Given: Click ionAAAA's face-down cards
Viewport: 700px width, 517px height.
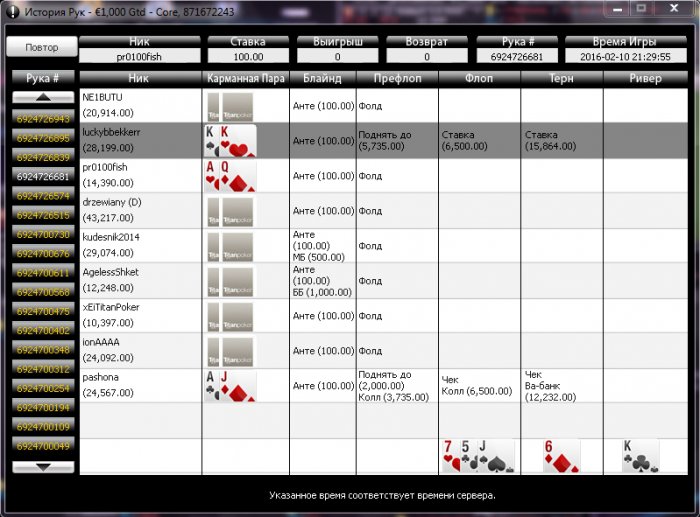Looking at the screenshot, I should click(x=230, y=351).
